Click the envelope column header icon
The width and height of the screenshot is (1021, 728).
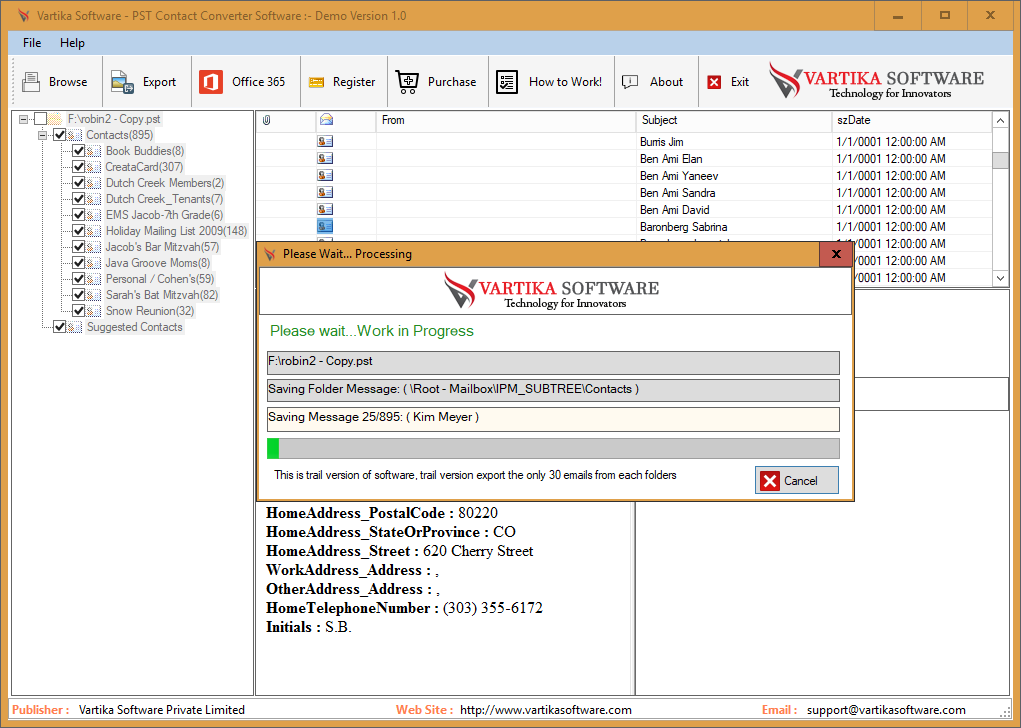coord(326,119)
